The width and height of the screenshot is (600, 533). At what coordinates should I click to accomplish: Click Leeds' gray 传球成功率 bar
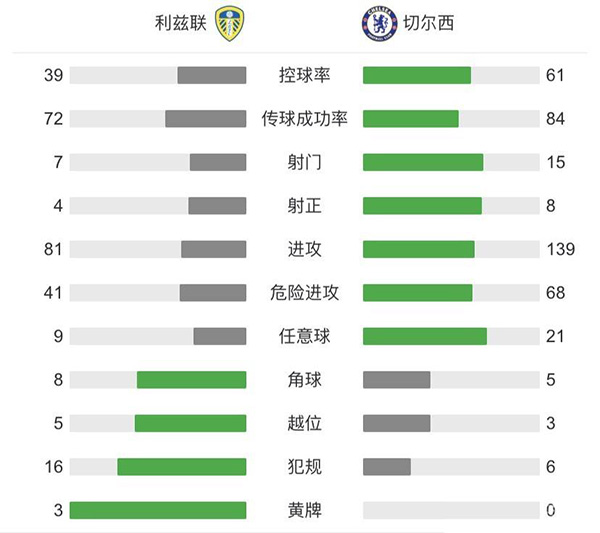(x=205, y=119)
